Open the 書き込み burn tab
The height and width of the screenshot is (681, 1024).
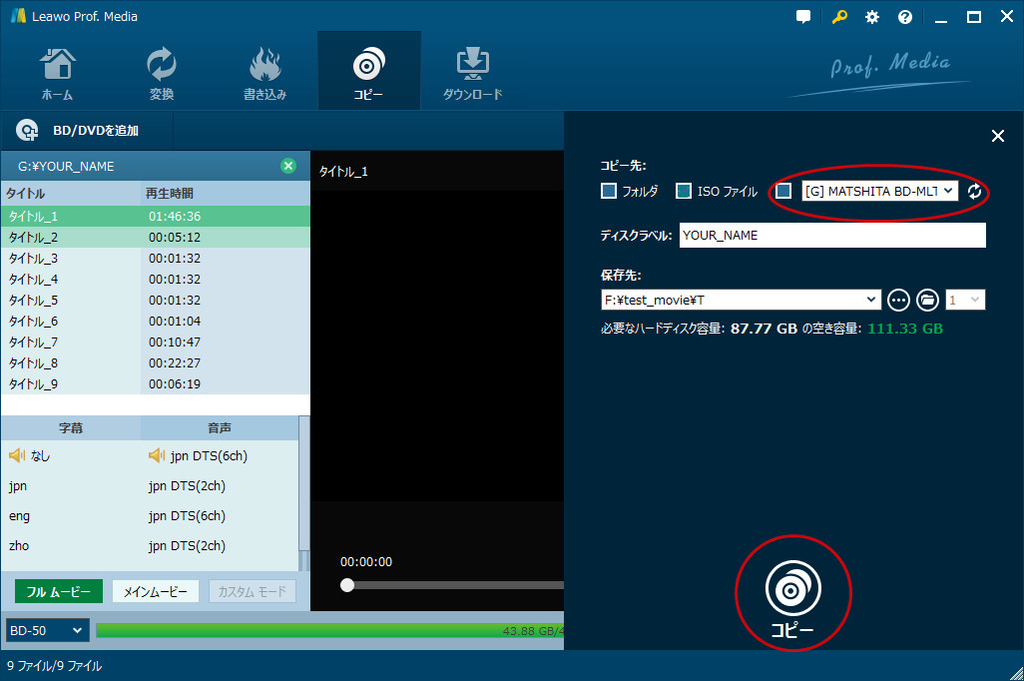click(x=264, y=73)
